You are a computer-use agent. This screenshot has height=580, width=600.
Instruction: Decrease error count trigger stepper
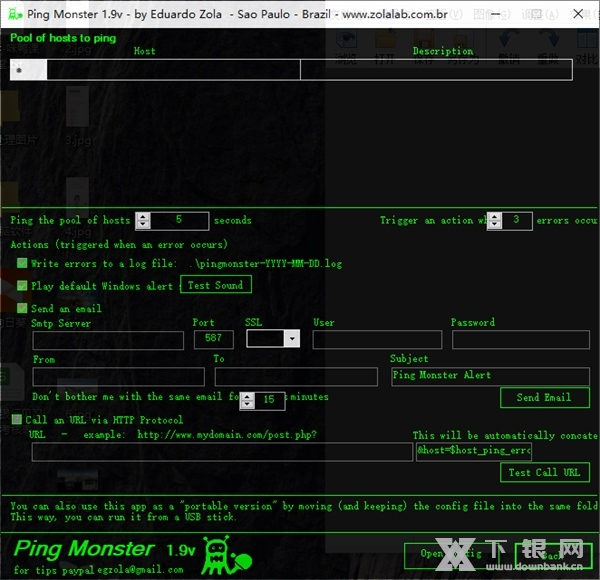(495, 225)
